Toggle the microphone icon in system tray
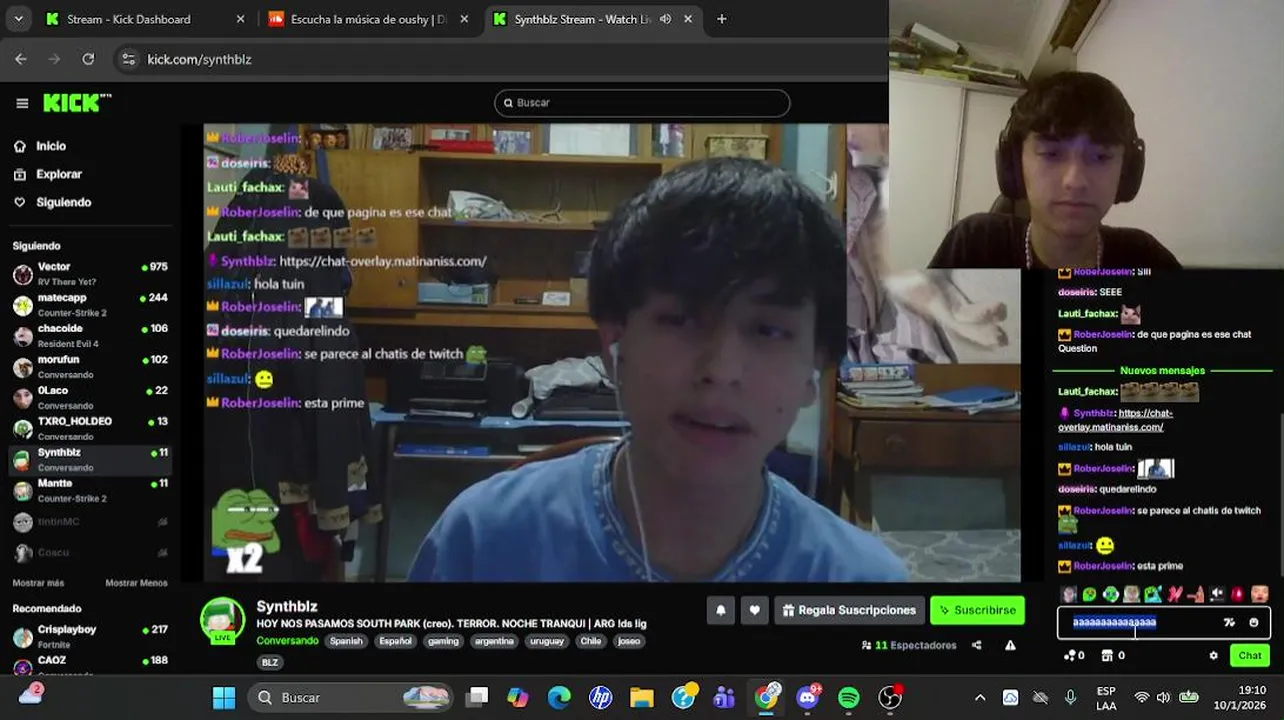This screenshot has height=720, width=1284. tap(1070, 697)
